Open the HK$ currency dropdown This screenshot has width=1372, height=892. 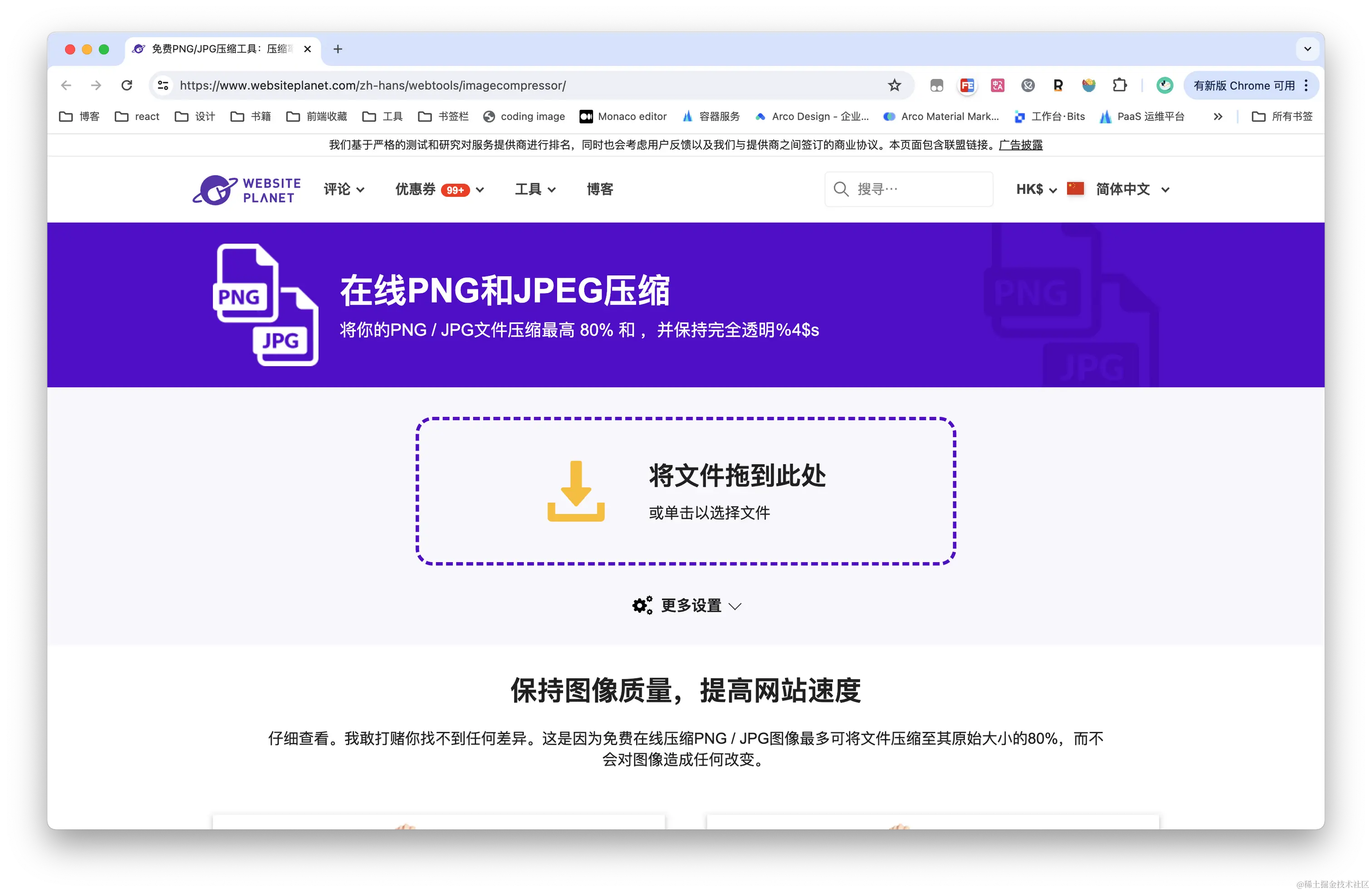point(1037,189)
